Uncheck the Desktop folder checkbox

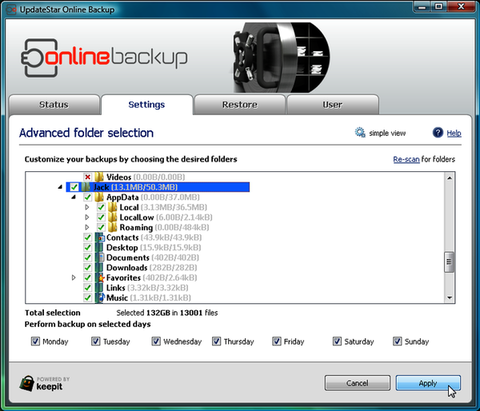tap(88, 248)
